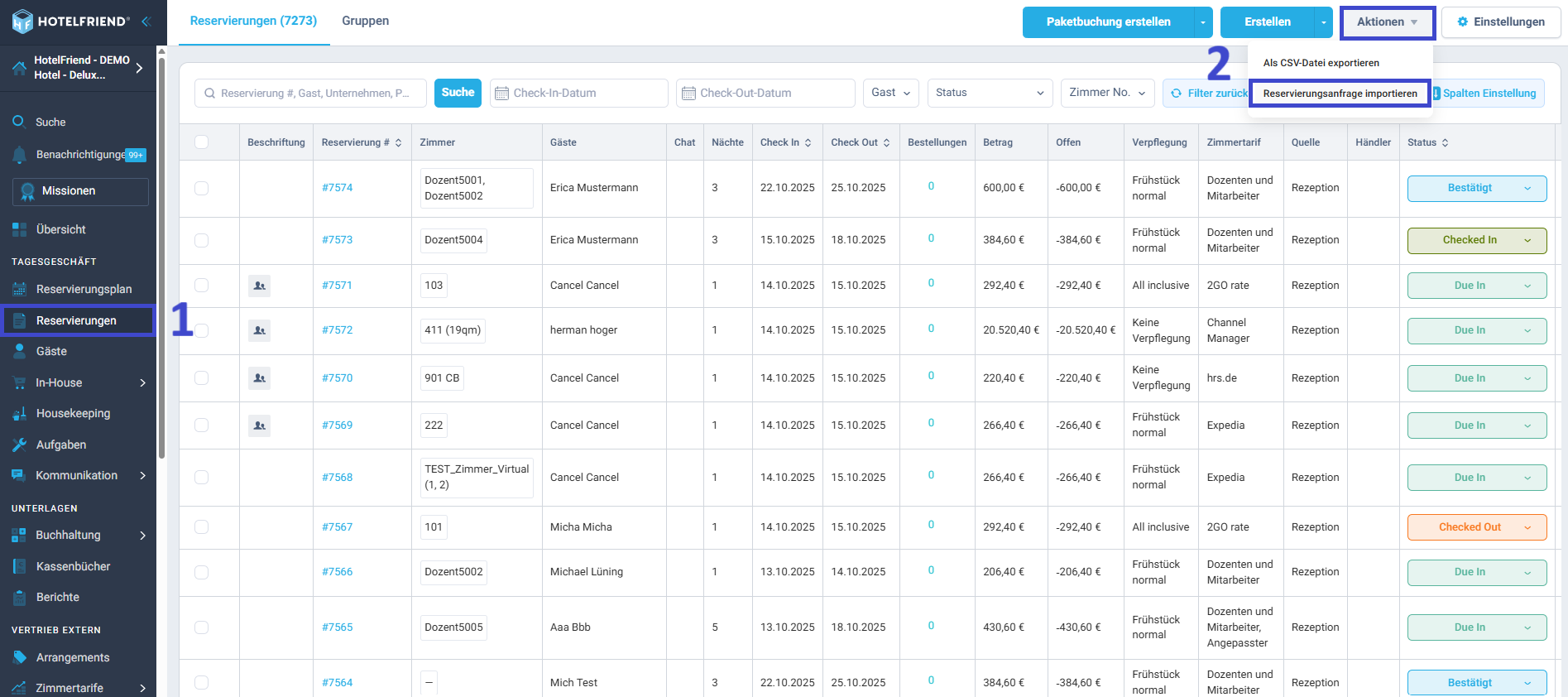Click group guests icon for reservation #7571
This screenshot has width=1568, height=697.
(x=259, y=286)
